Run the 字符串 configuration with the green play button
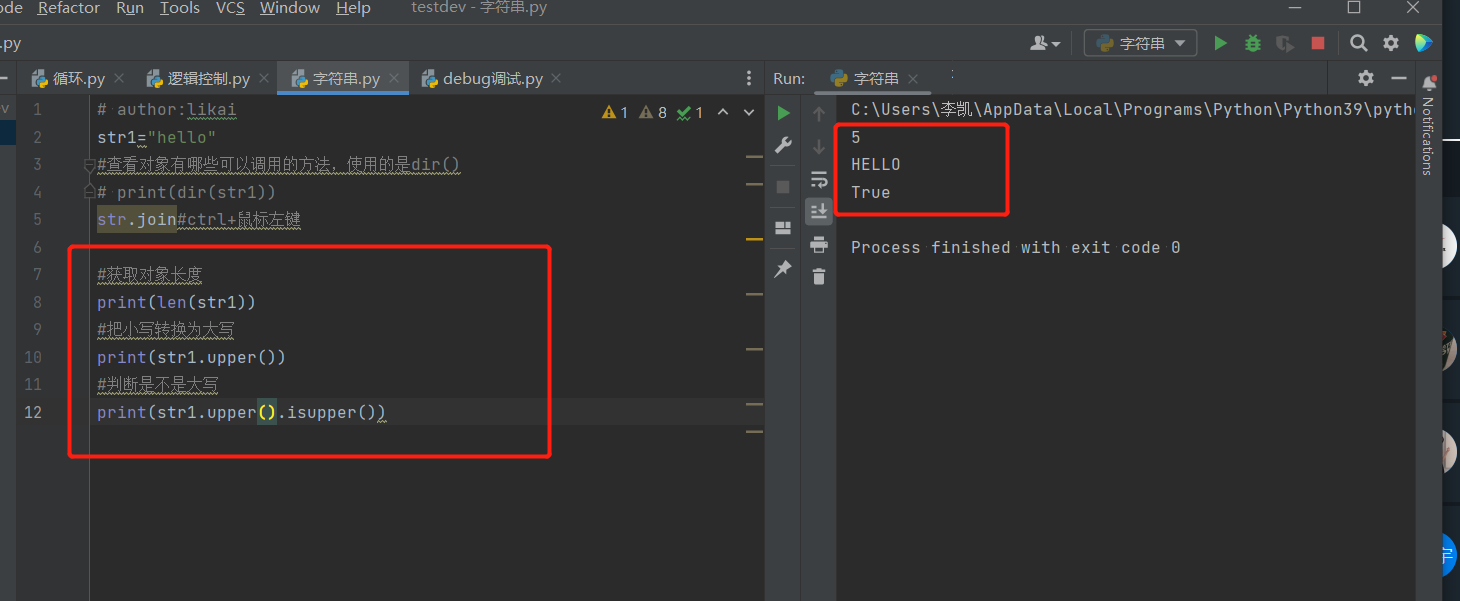Image resolution: width=1460 pixels, height=601 pixels. tap(1220, 43)
